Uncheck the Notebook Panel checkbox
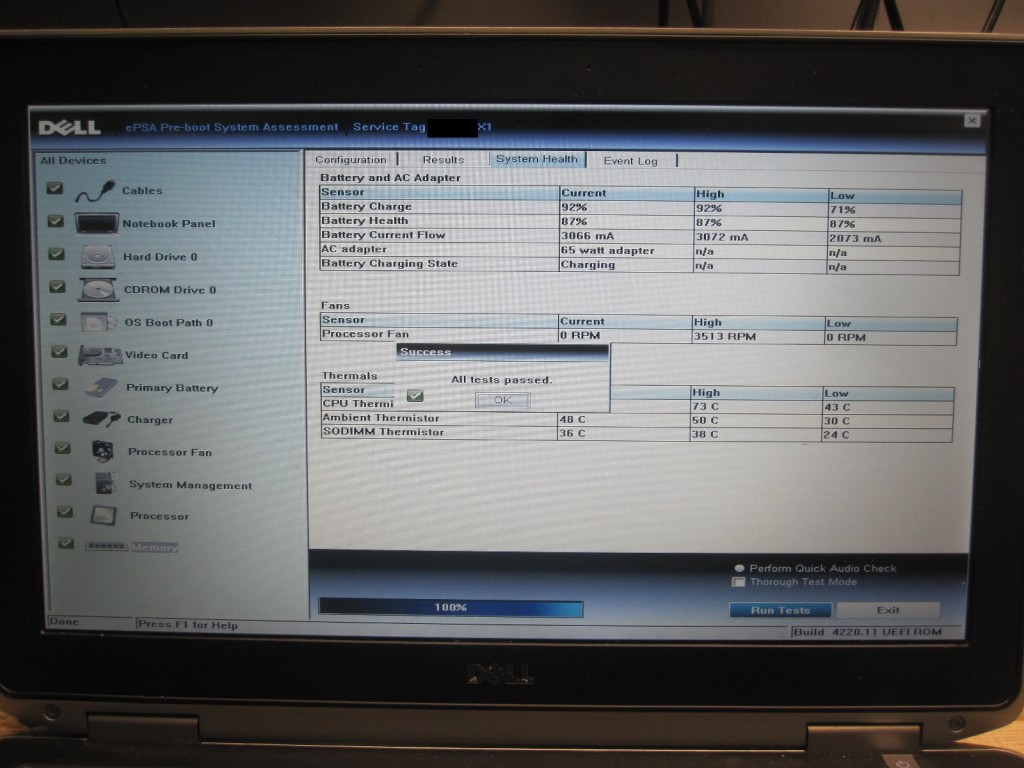 click(56, 221)
